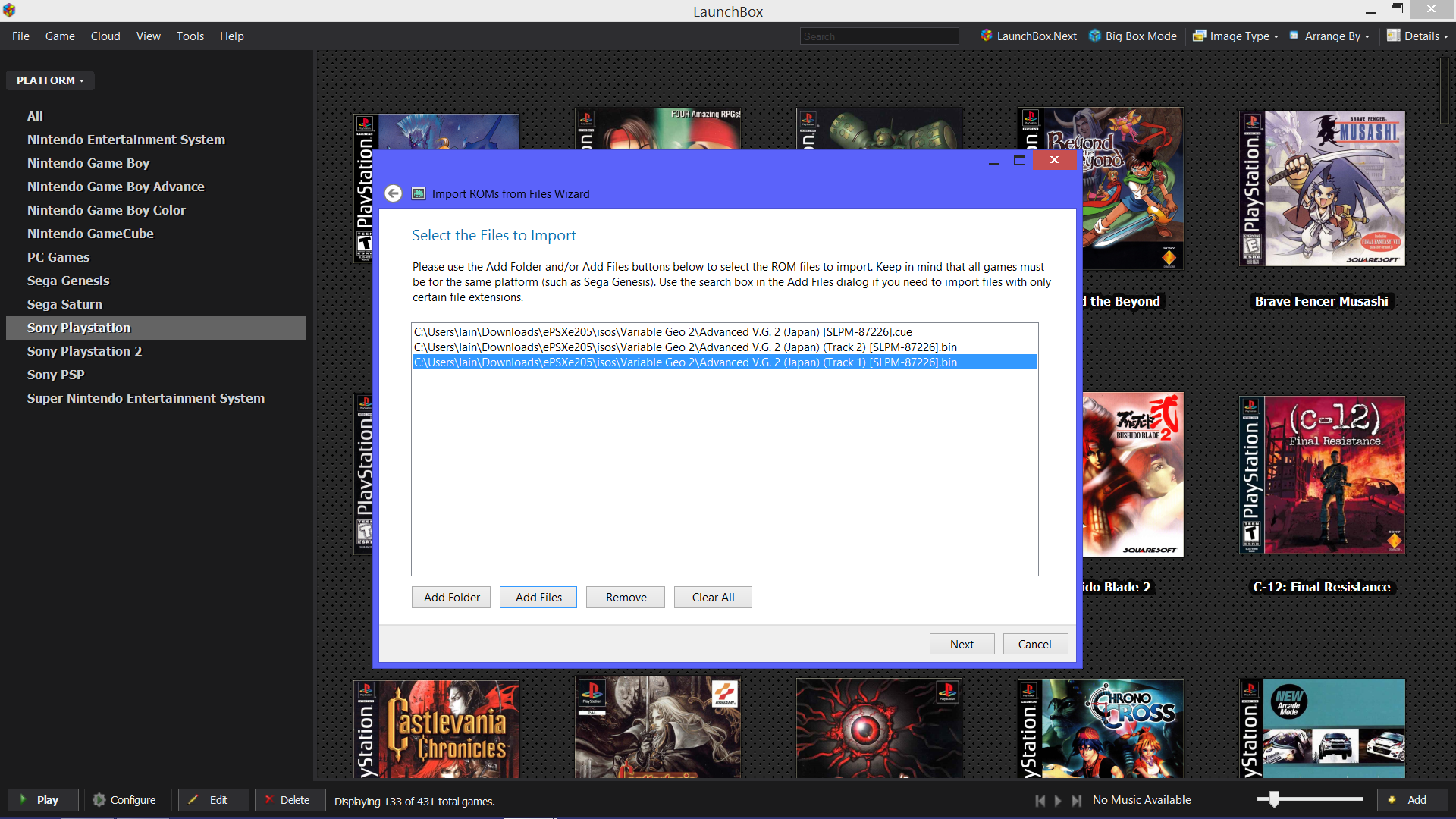Image resolution: width=1456 pixels, height=819 pixels.
Task: Open the Arrange By dropdown
Action: pos(1330,36)
